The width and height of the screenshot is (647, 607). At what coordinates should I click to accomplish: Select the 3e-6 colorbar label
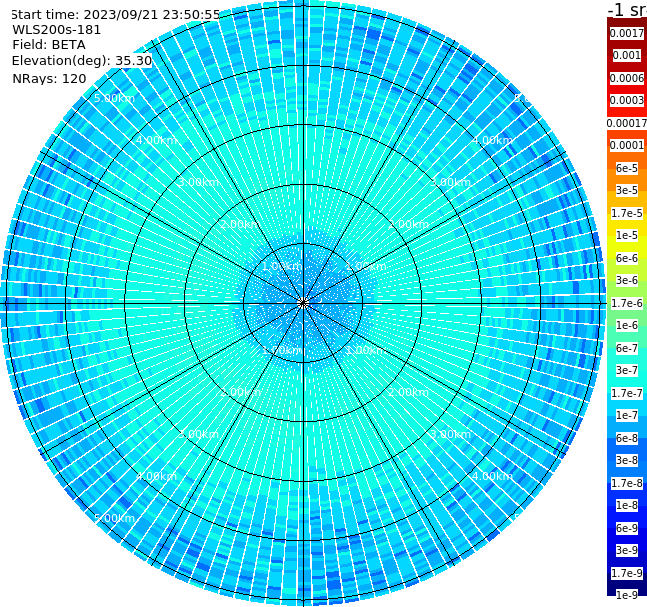click(x=627, y=280)
